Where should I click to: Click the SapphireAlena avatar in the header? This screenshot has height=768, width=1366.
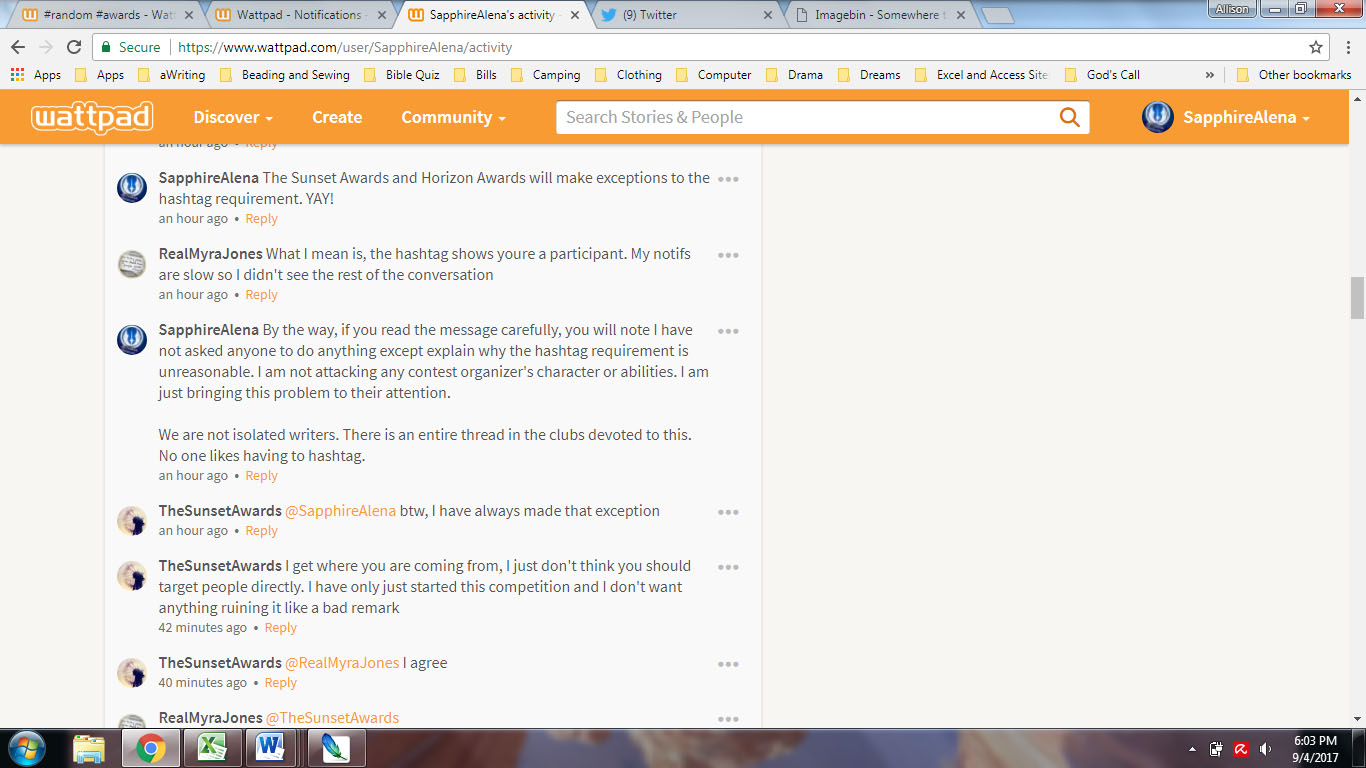[x=1158, y=117]
